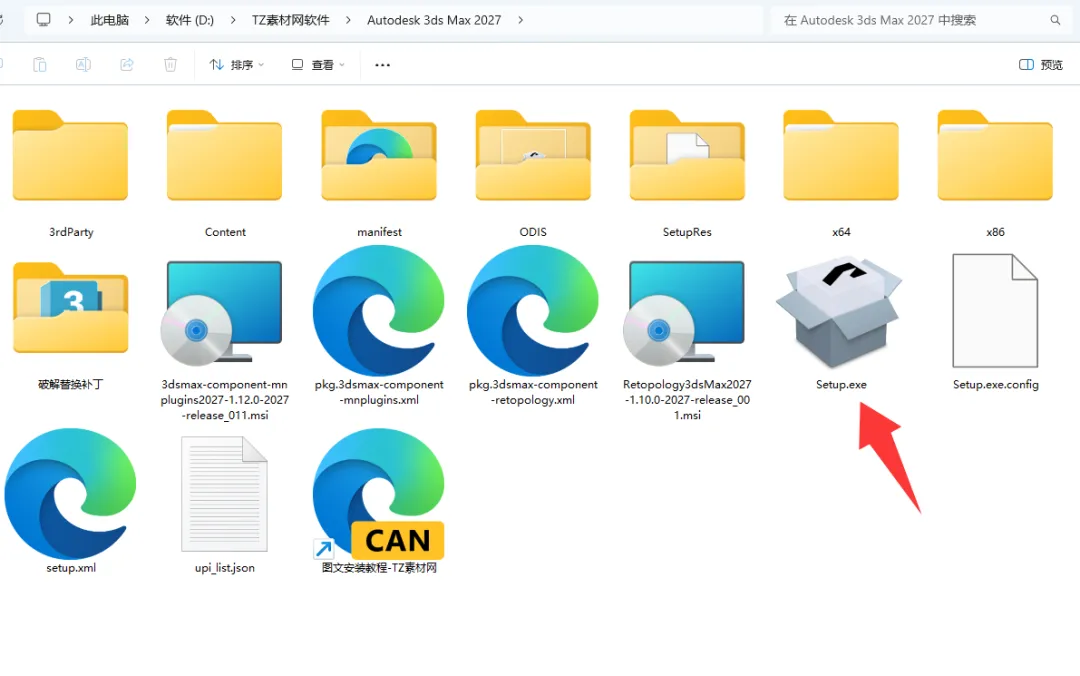Viewport: 1080px width, 676px height.
Task: Click the computer icon in address bar
Action: pyautogui.click(x=43, y=20)
